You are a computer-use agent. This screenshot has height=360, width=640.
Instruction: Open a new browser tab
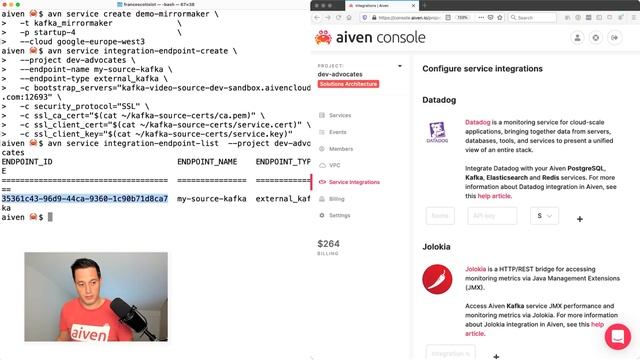tap(424, 6)
